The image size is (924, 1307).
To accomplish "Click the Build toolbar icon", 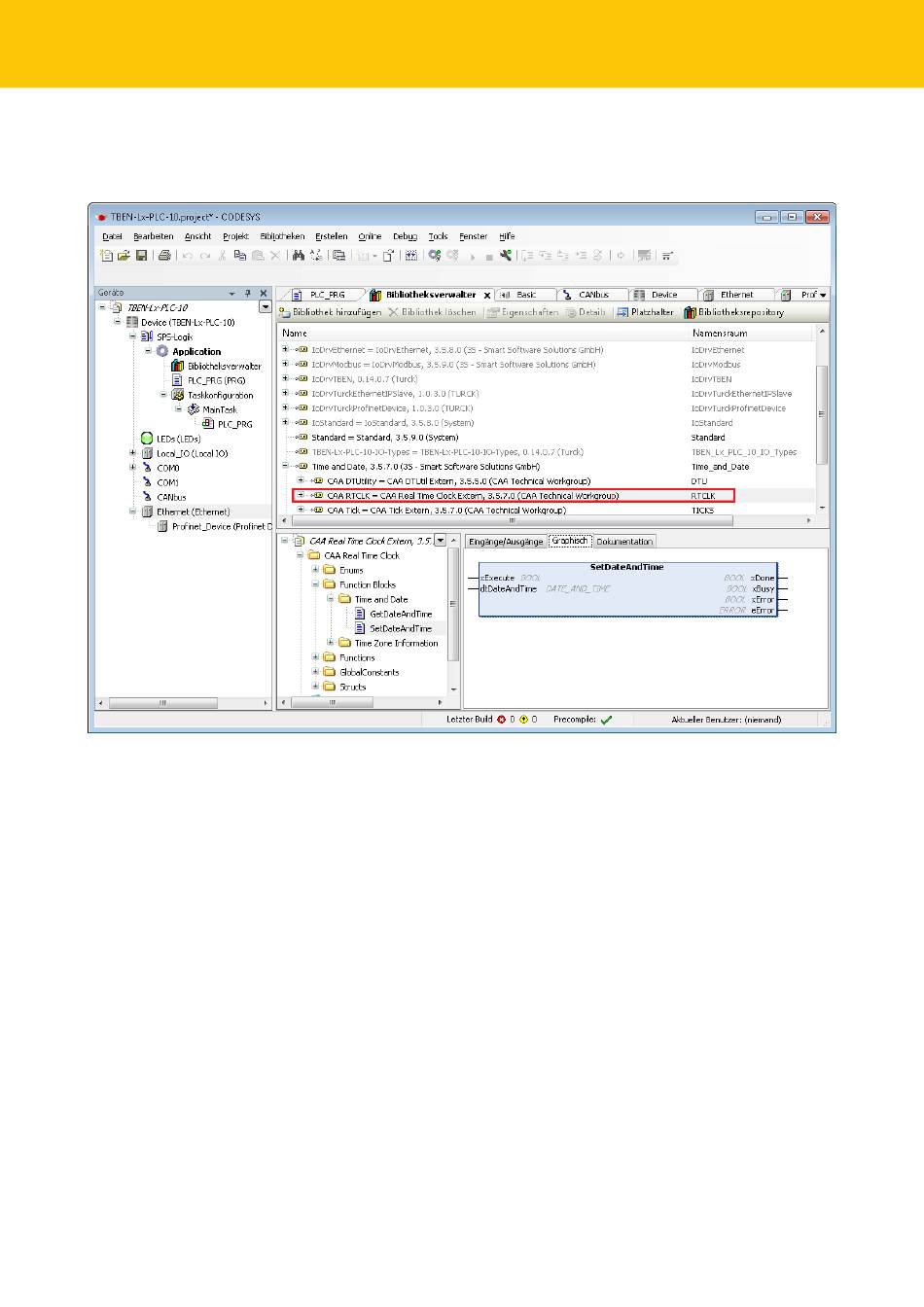I will [411, 256].
